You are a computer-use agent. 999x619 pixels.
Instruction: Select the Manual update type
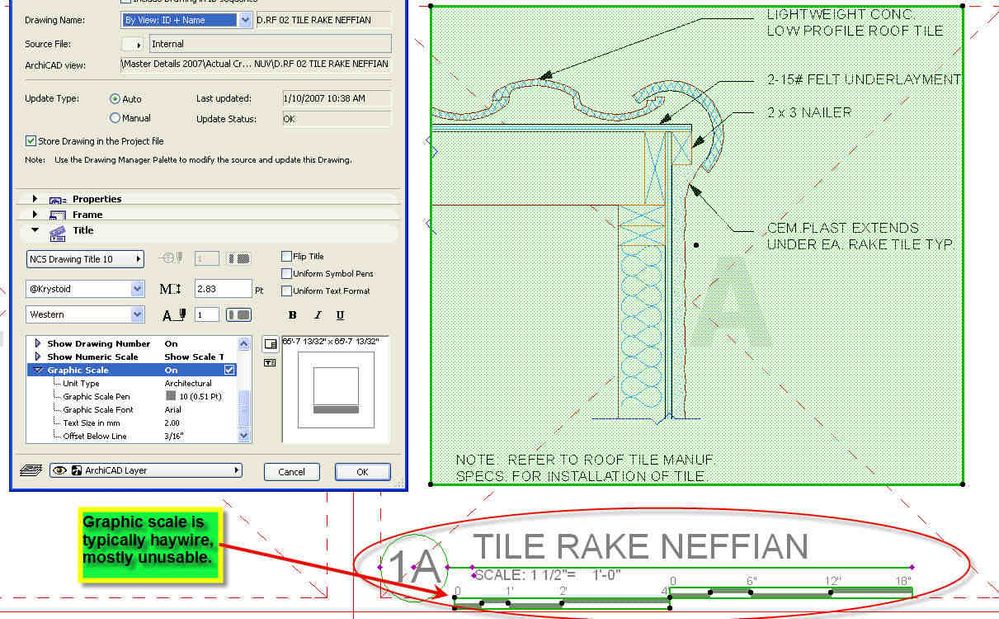click(115, 118)
